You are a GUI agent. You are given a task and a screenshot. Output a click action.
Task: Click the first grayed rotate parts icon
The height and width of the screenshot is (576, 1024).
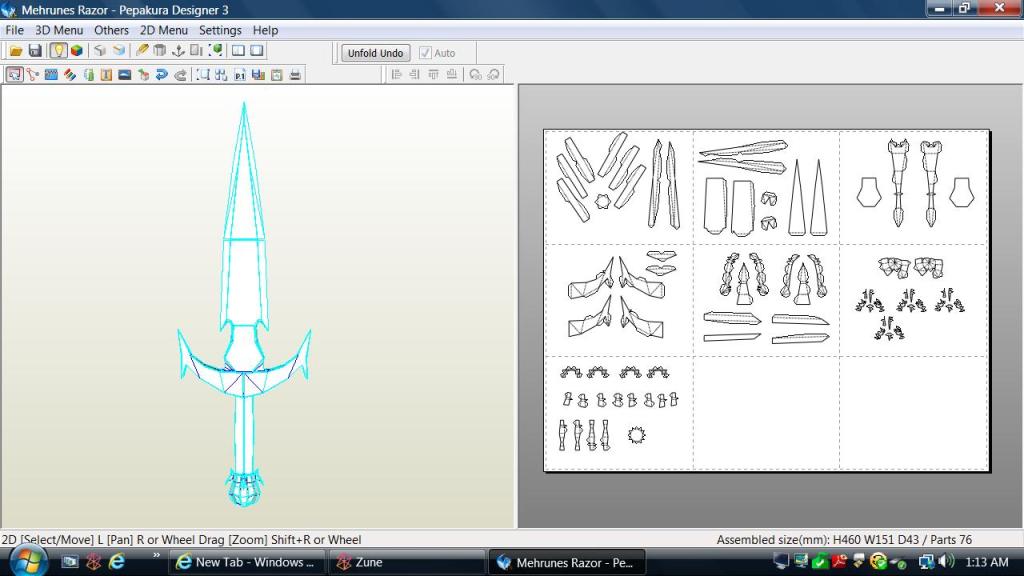click(x=475, y=74)
